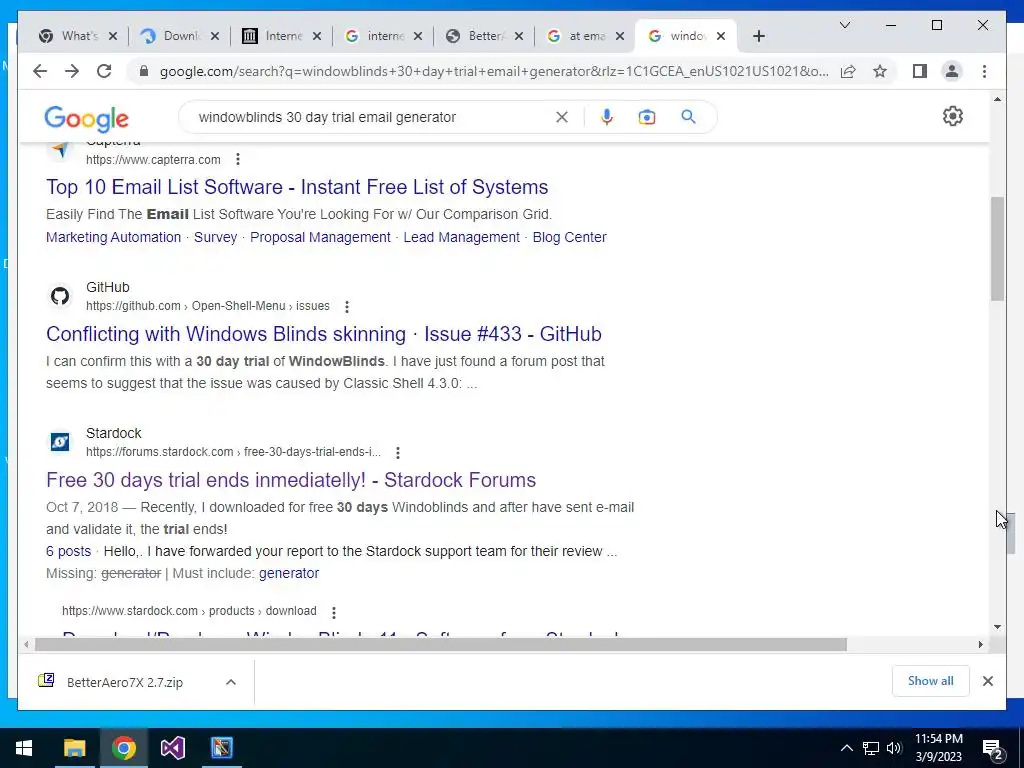This screenshot has width=1024, height=768.
Task: Close the download shelf bar
Action: click(x=987, y=681)
